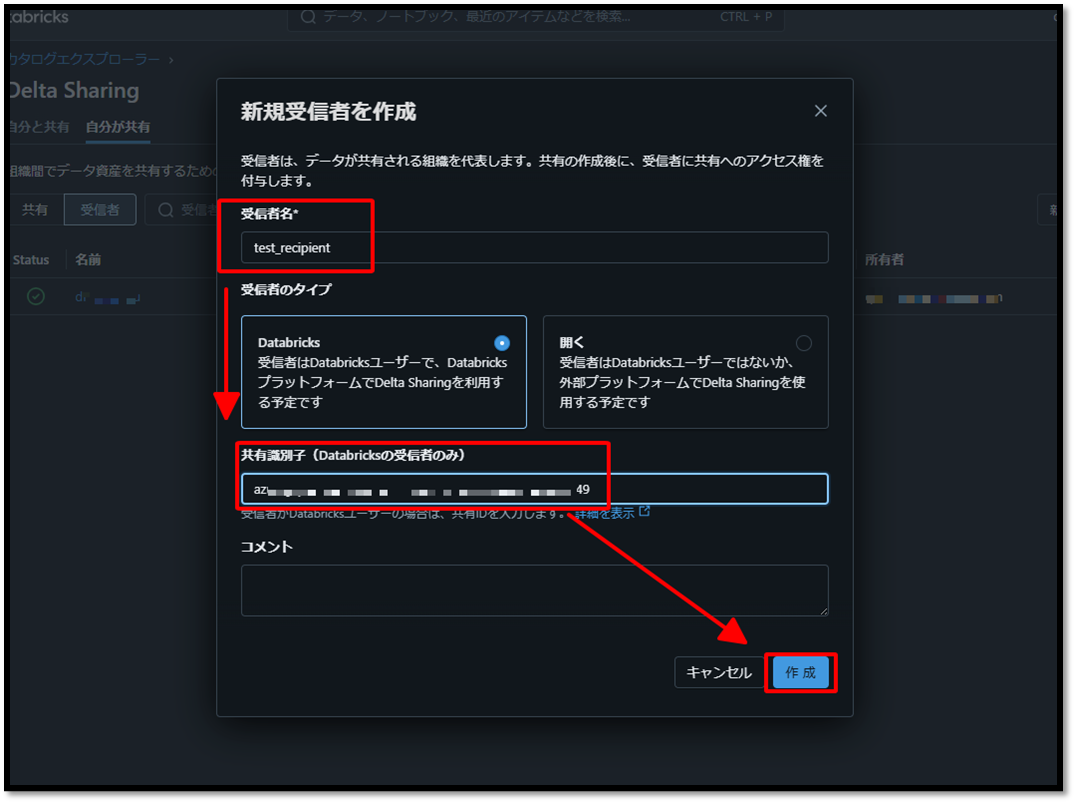The height and width of the screenshot is (803, 1075).
Task: Switch to the 自分と共有 tab
Action: click(x=38, y=127)
